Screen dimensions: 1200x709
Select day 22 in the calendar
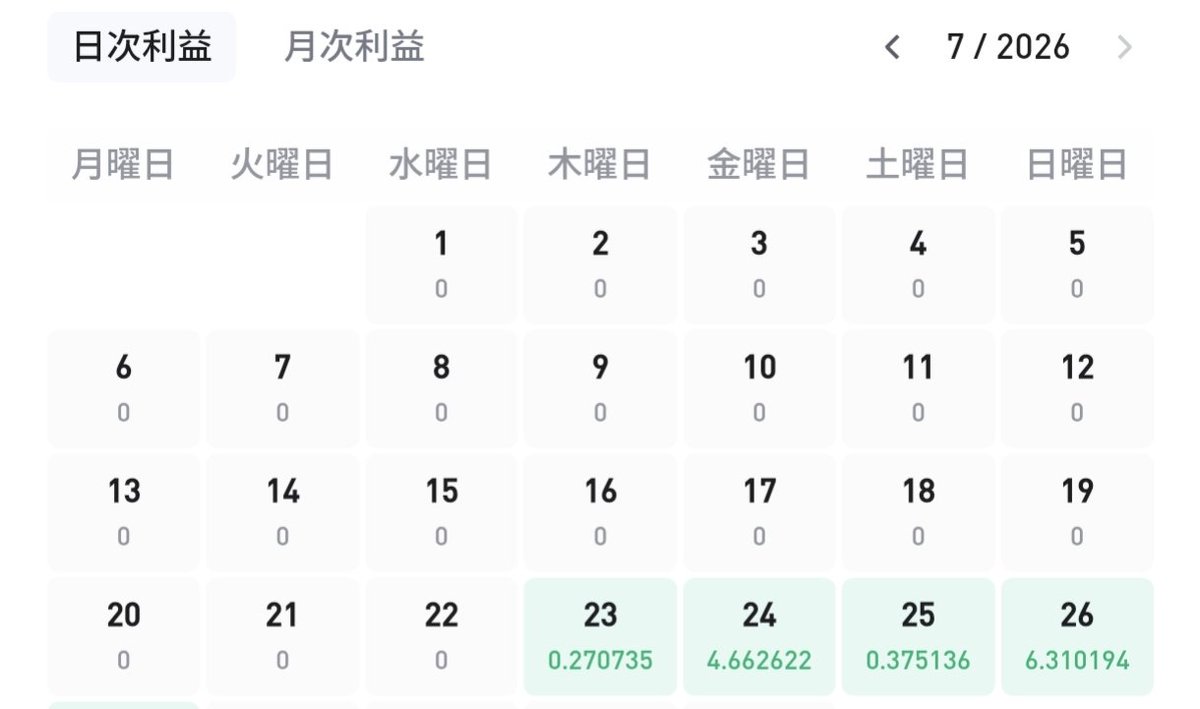click(x=441, y=637)
